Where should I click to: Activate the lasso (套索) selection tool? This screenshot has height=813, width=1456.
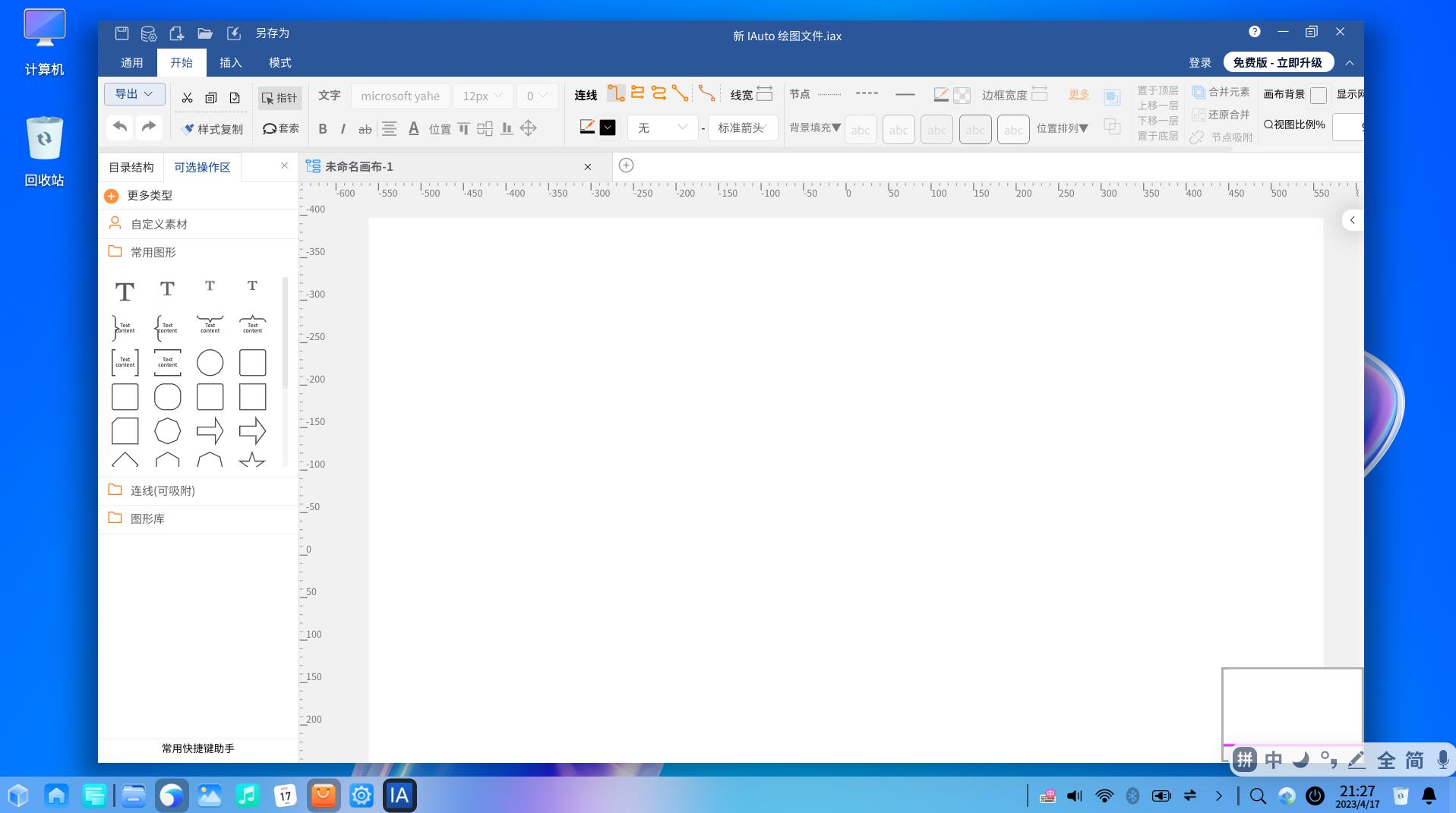280,128
